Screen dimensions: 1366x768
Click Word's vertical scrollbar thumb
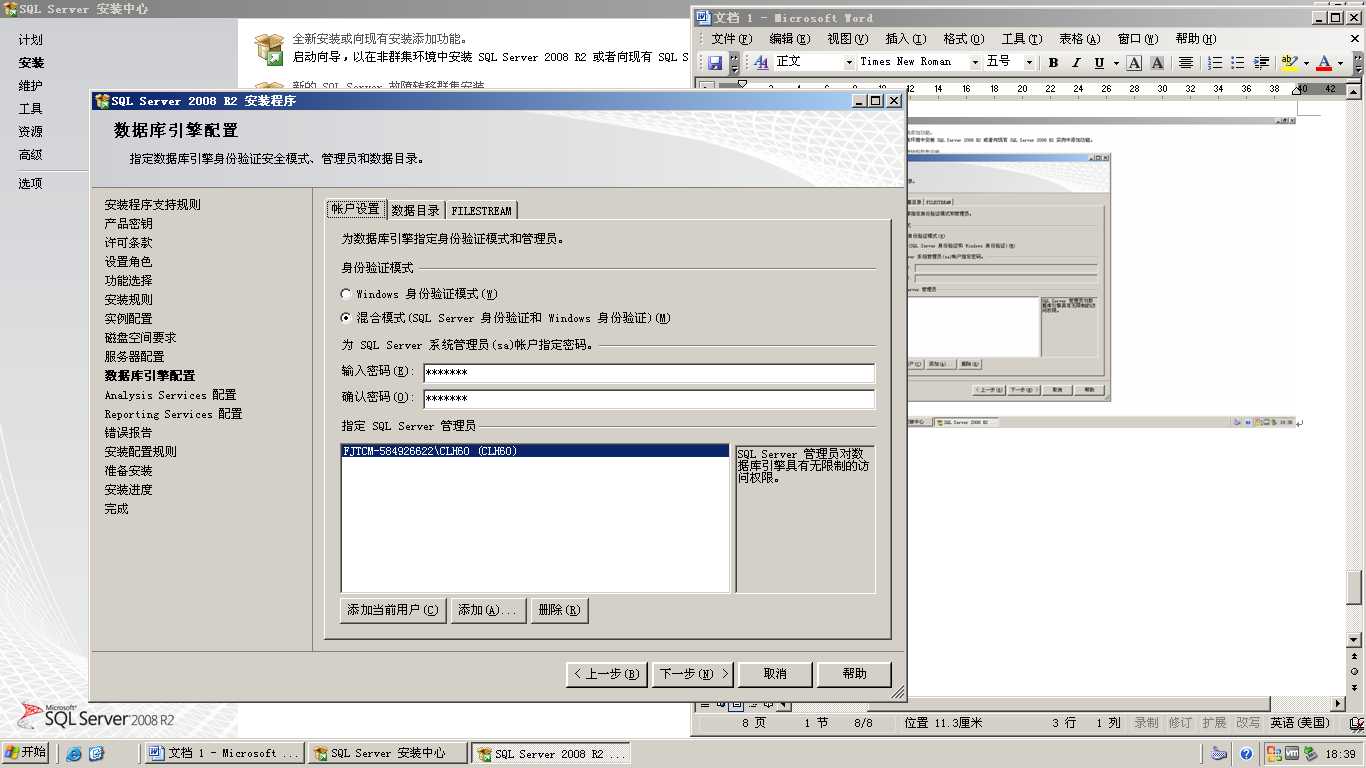(1355, 588)
